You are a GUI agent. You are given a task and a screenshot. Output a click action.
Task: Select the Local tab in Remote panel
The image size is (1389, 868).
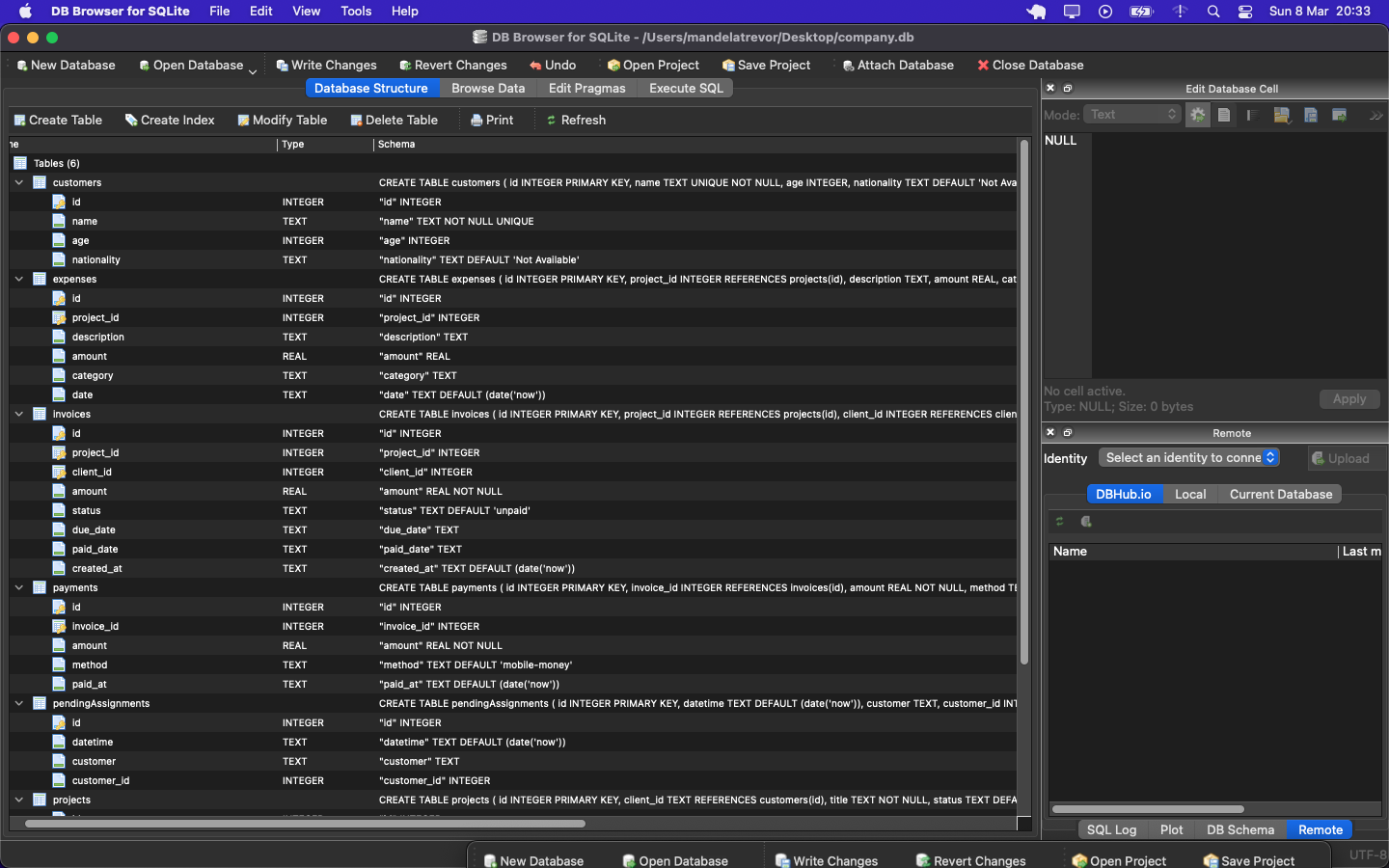click(x=1190, y=494)
